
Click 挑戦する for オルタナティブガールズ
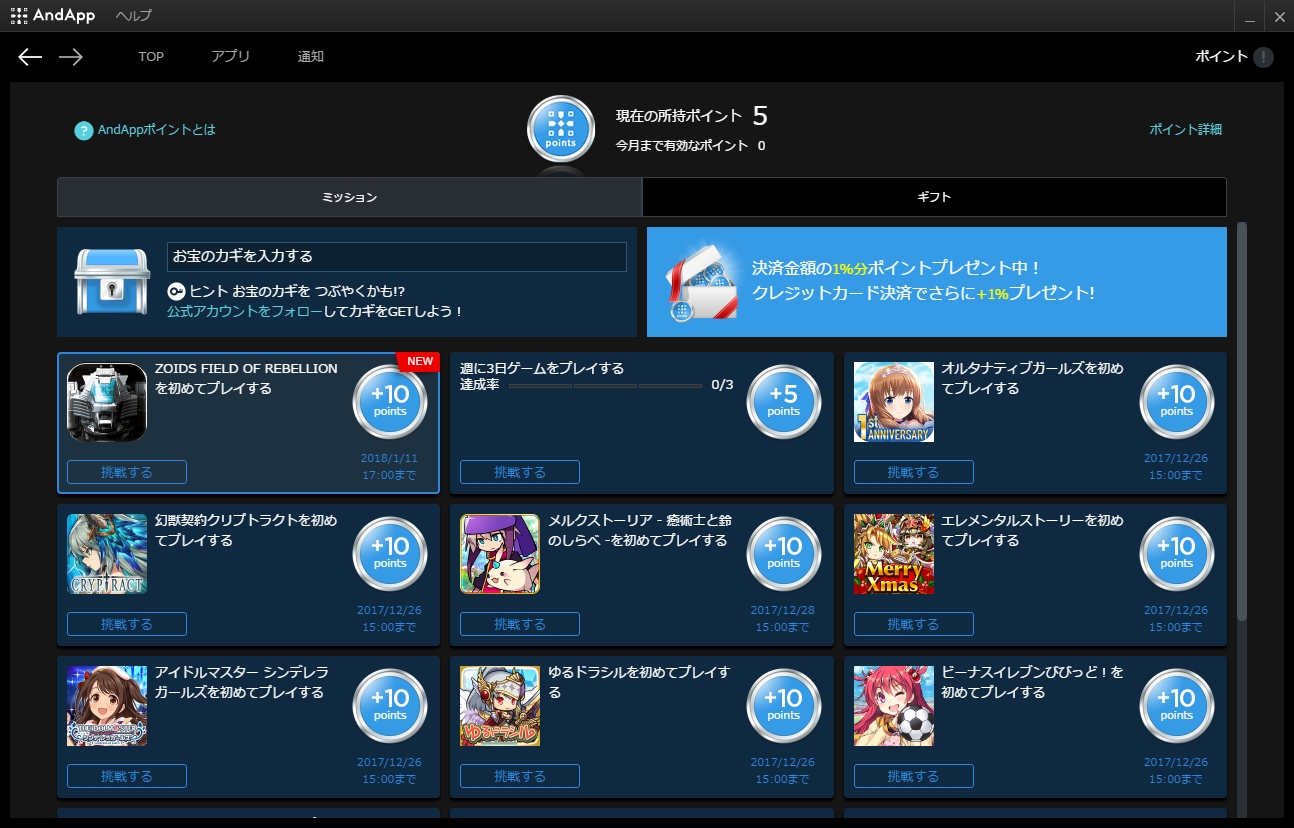(x=914, y=472)
